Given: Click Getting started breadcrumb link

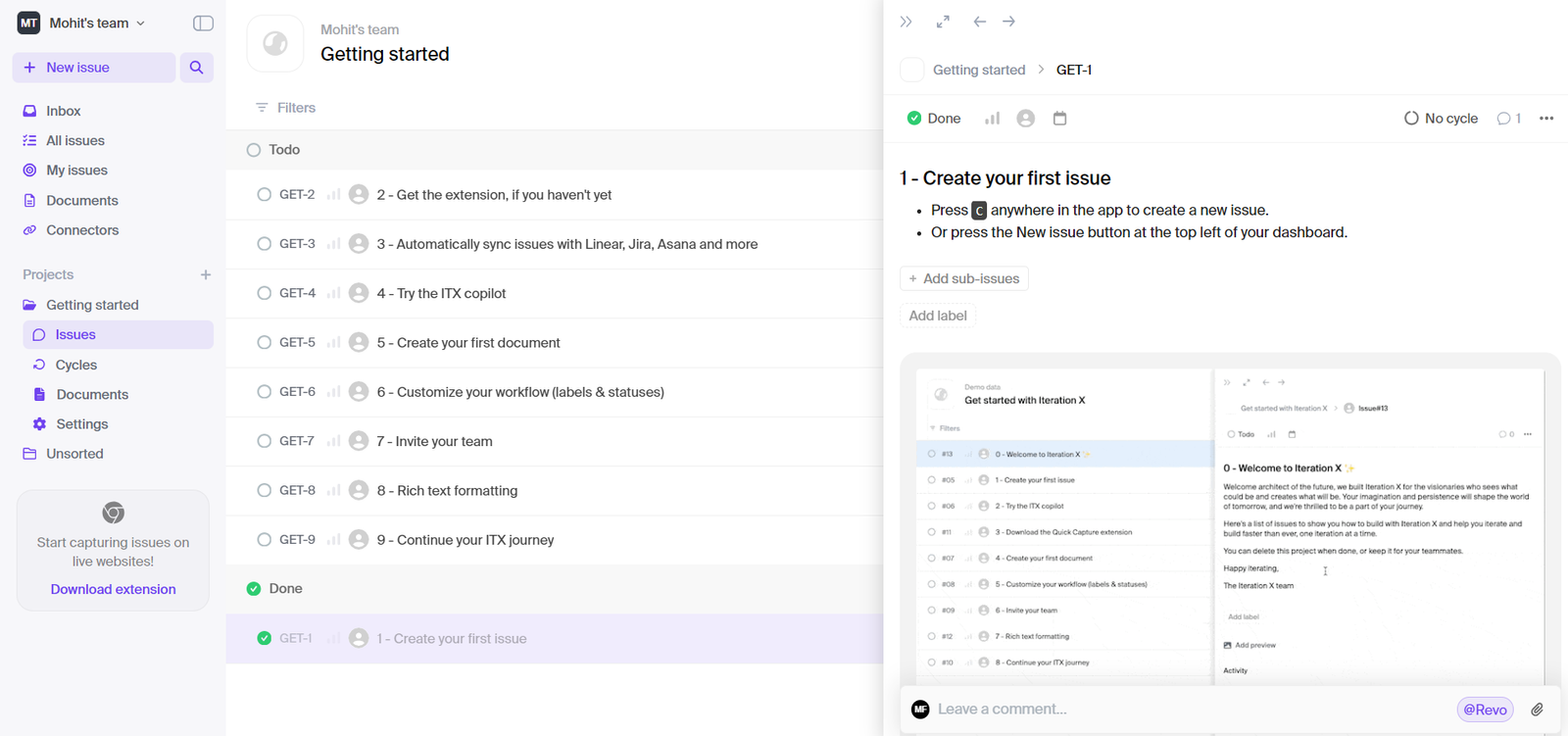Looking at the screenshot, I should [x=979, y=70].
